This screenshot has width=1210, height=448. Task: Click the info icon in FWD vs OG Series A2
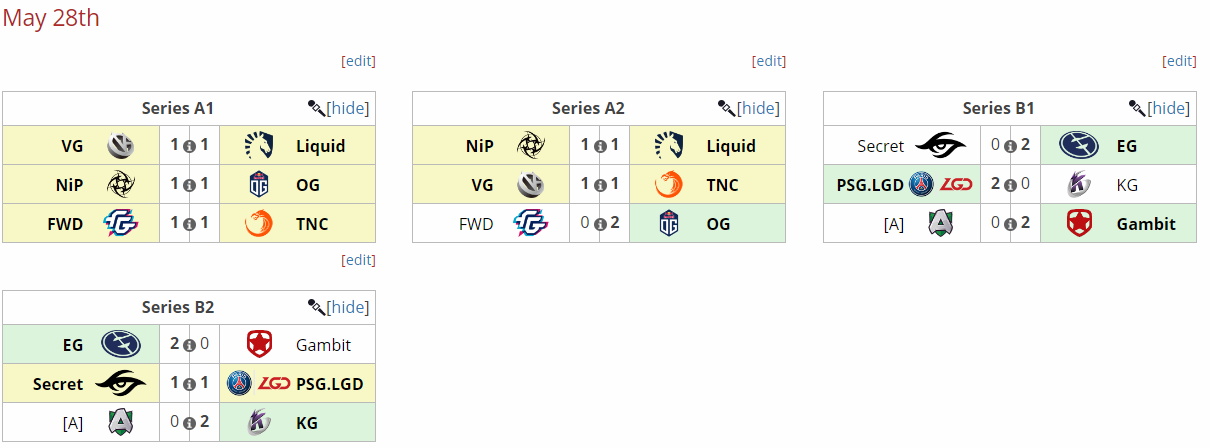pyautogui.click(x=600, y=225)
